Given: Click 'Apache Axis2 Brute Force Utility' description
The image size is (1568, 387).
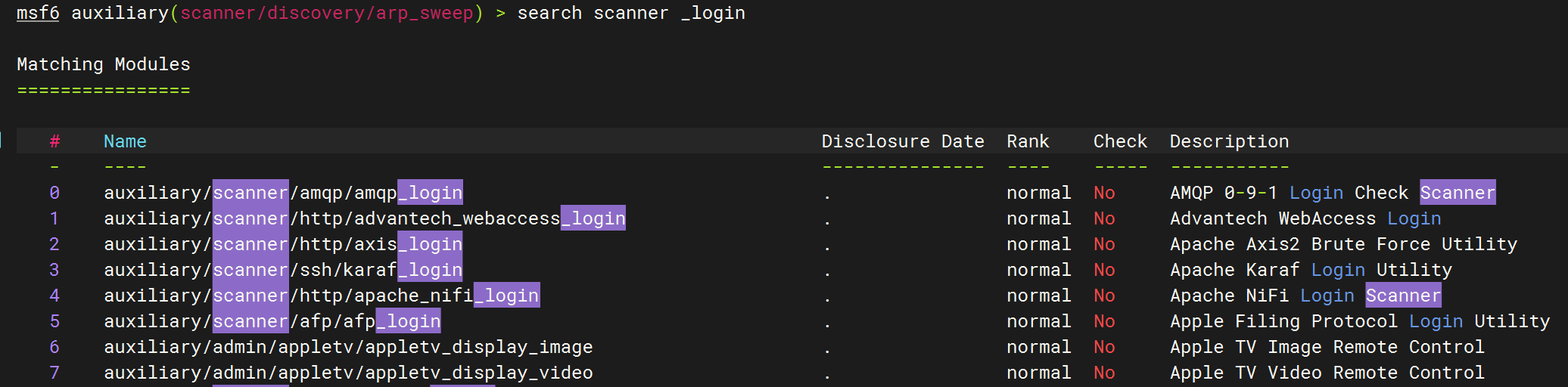Looking at the screenshot, I should click(1343, 244).
